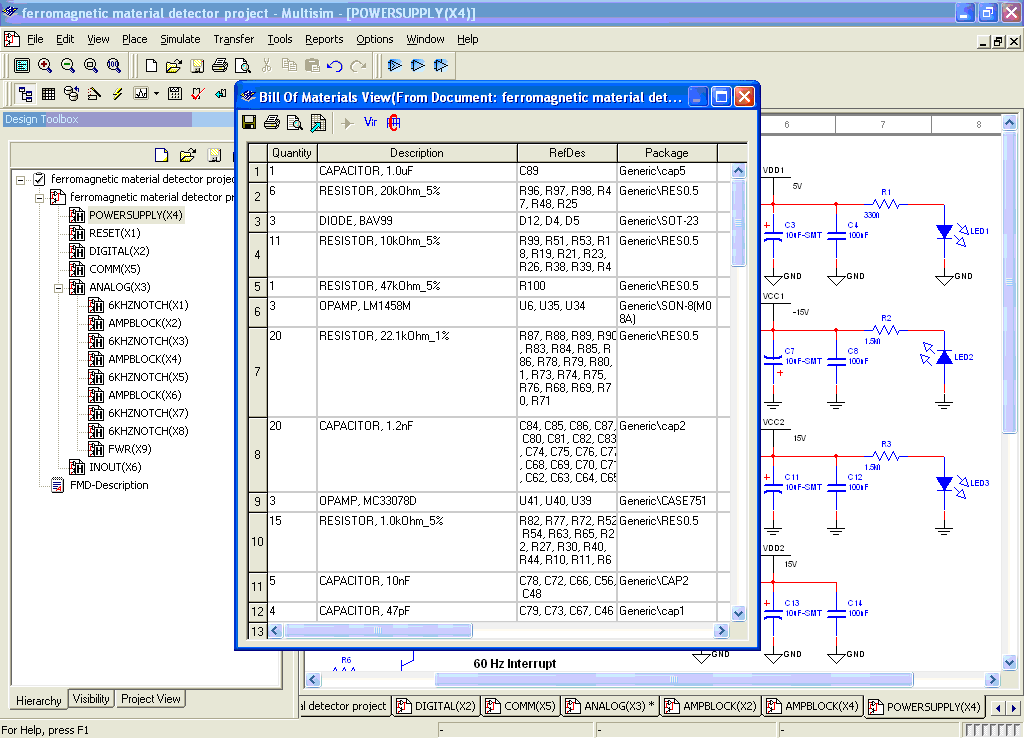
Task: Toggle the Export to spreadsheet icon
Action: [318, 123]
